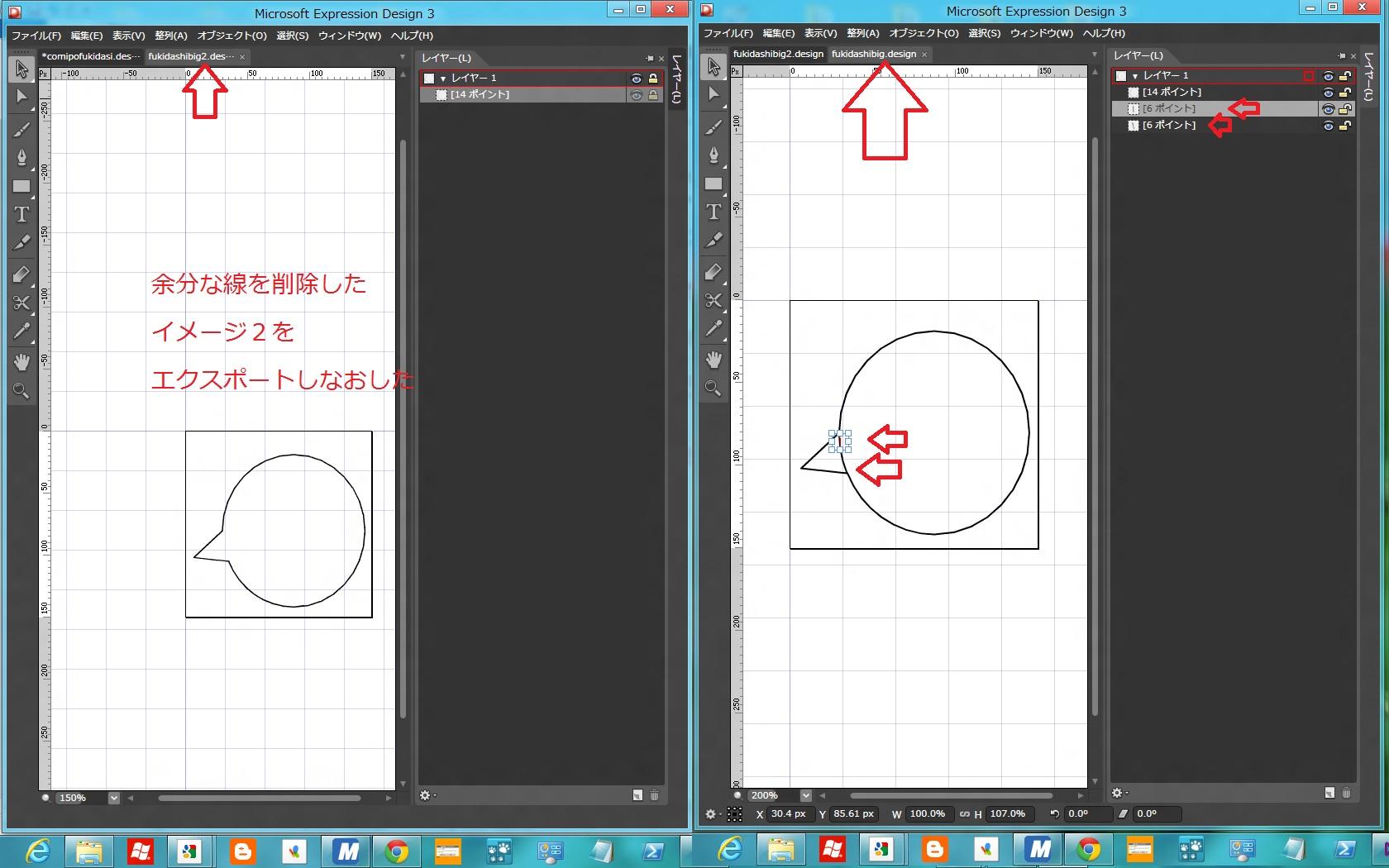
Task: Toggle visibility of レイヤー 1 in right window
Action: click(1329, 76)
